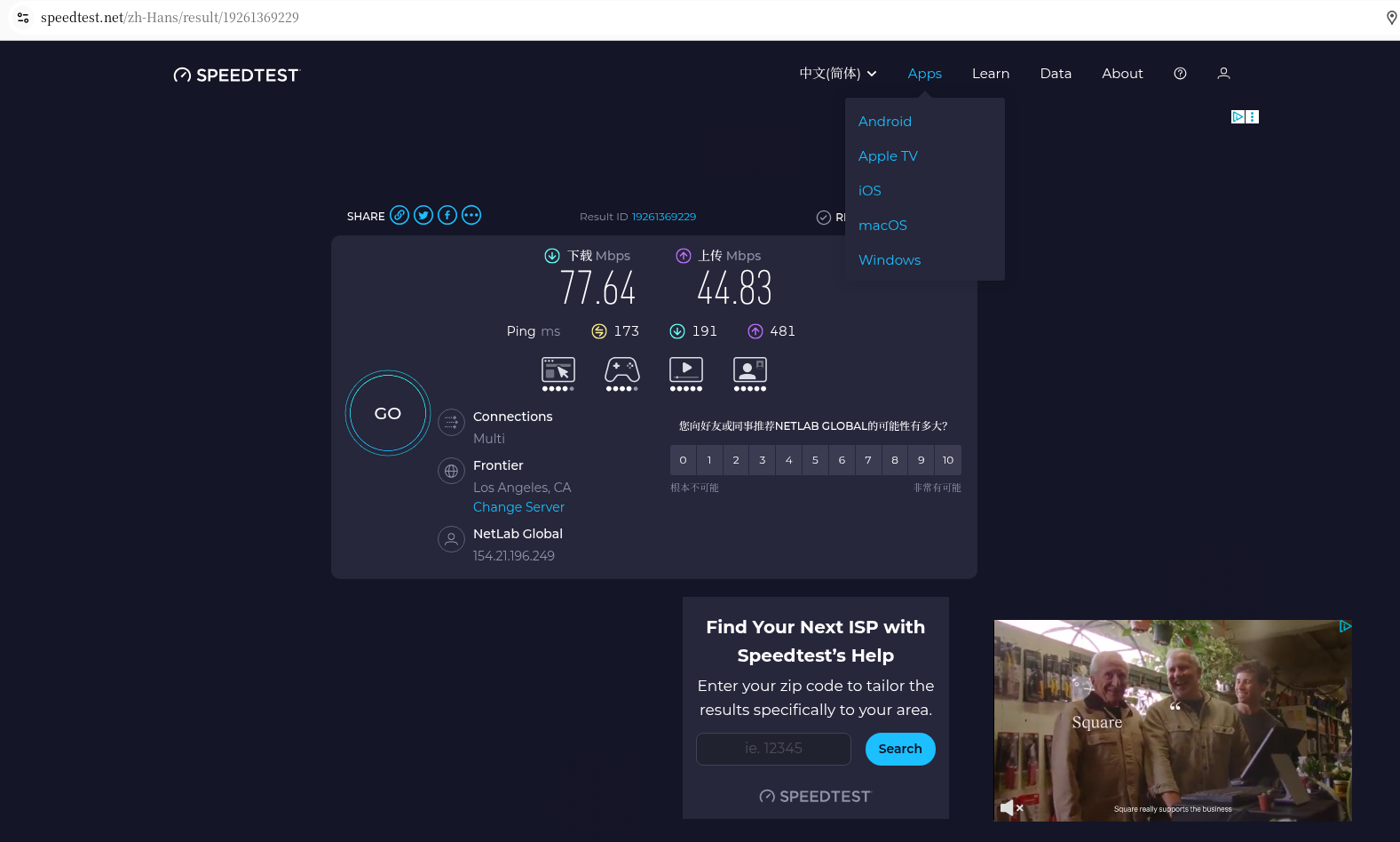The image size is (1400, 842).
Task: Click the ad options dots icon
Action: 1253,116
